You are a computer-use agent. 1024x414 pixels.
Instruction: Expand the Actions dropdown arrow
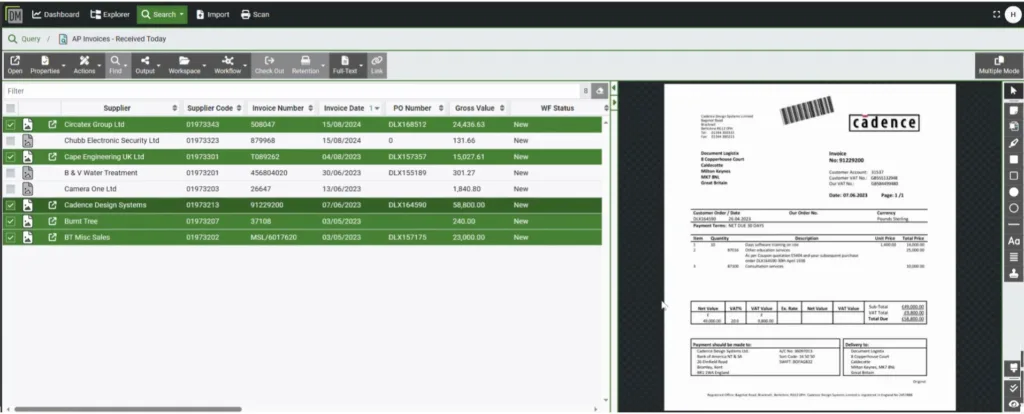(99, 66)
